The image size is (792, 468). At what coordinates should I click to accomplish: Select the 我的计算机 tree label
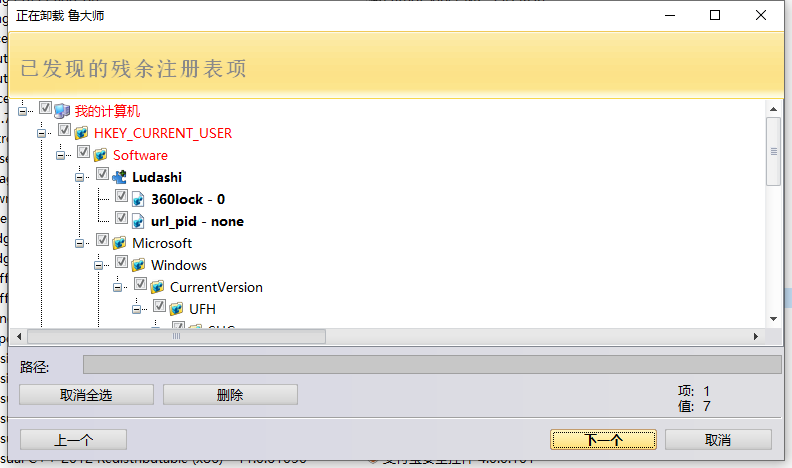(107, 111)
